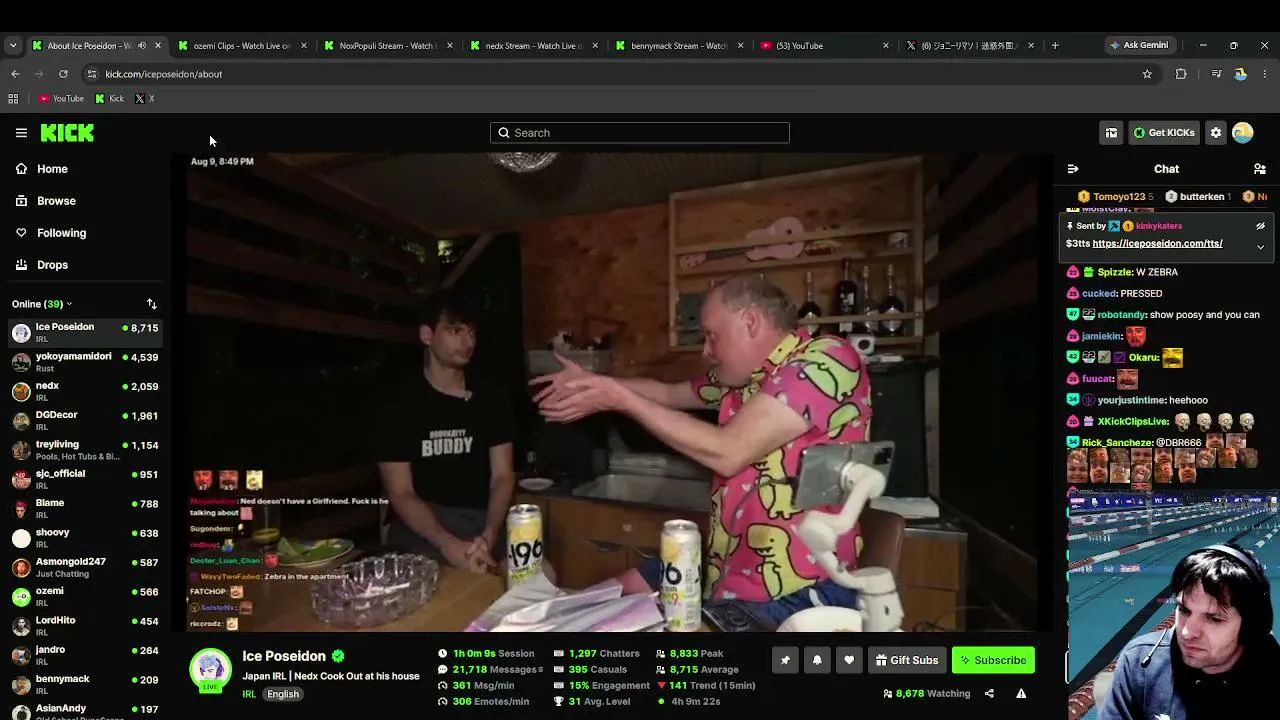Click the pin icon below the stream
Image resolution: width=1280 pixels, height=720 pixels.
pyautogui.click(x=785, y=660)
